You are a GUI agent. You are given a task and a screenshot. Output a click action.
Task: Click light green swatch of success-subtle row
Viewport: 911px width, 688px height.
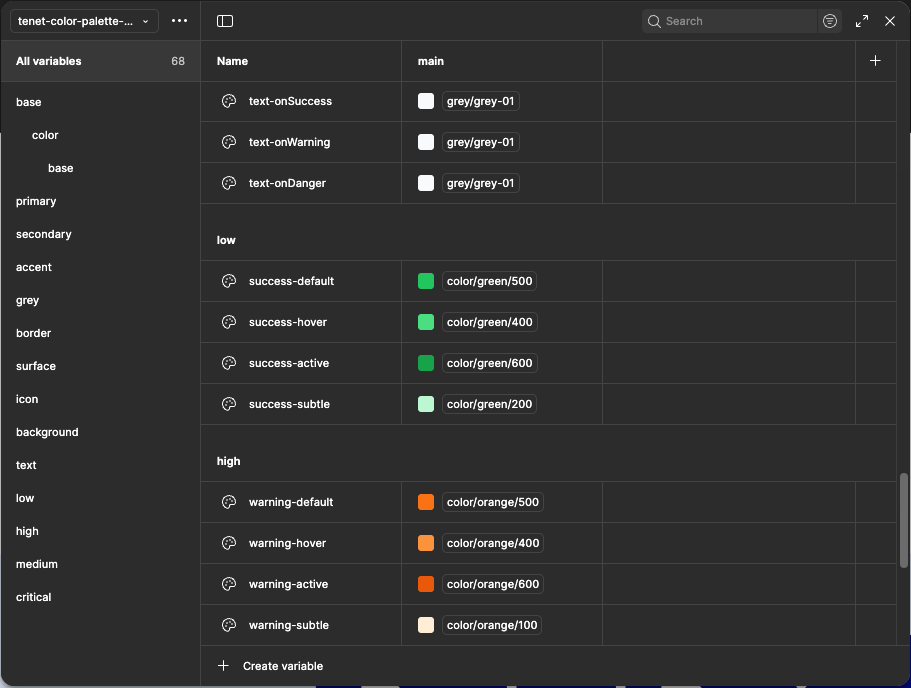(x=426, y=404)
